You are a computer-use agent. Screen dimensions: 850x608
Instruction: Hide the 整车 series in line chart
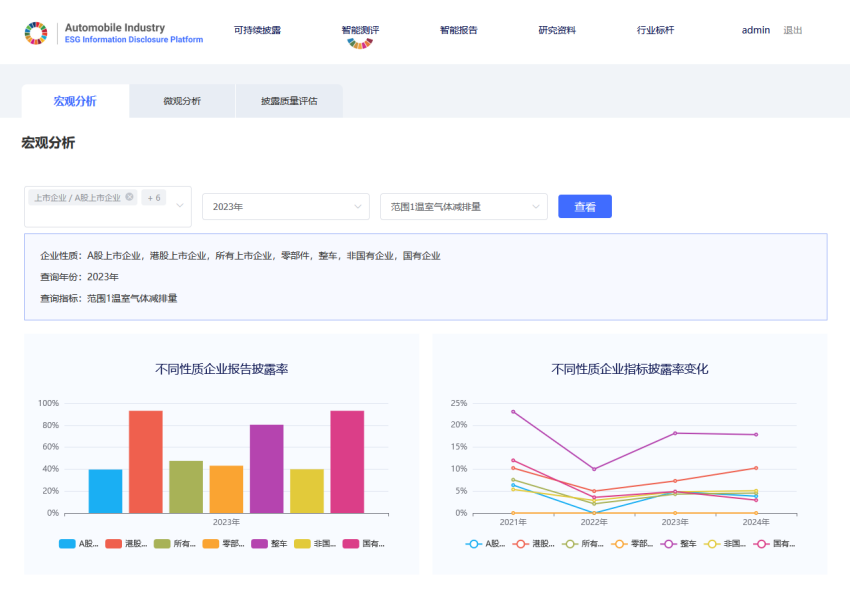(669, 544)
